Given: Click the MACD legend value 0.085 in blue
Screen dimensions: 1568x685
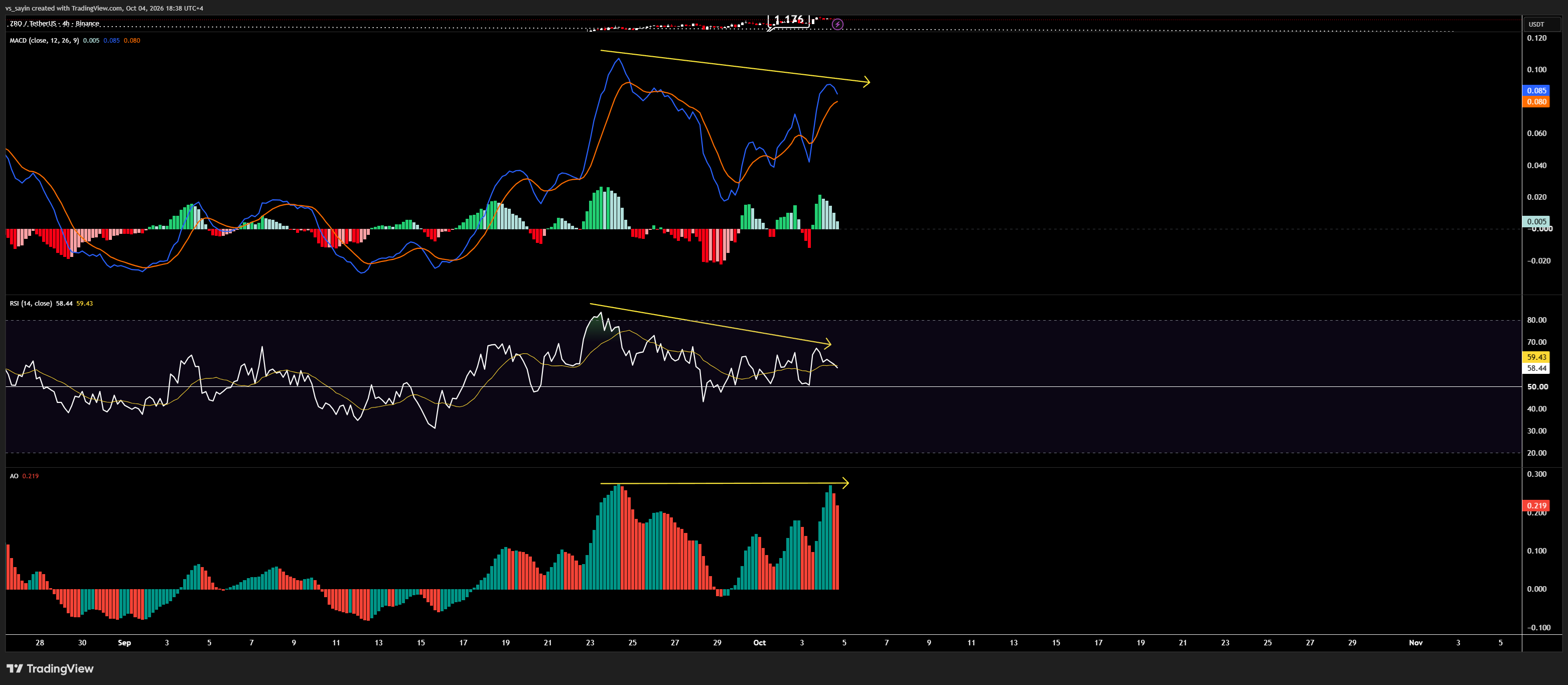Looking at the screenshot, I should (111, 40).
